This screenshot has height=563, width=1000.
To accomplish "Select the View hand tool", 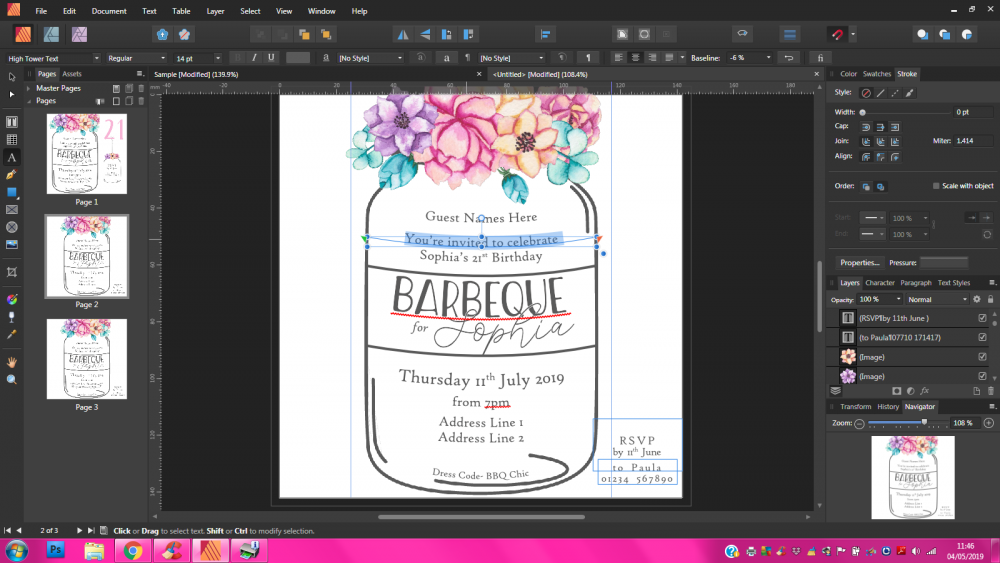I will tap(12, 361).
